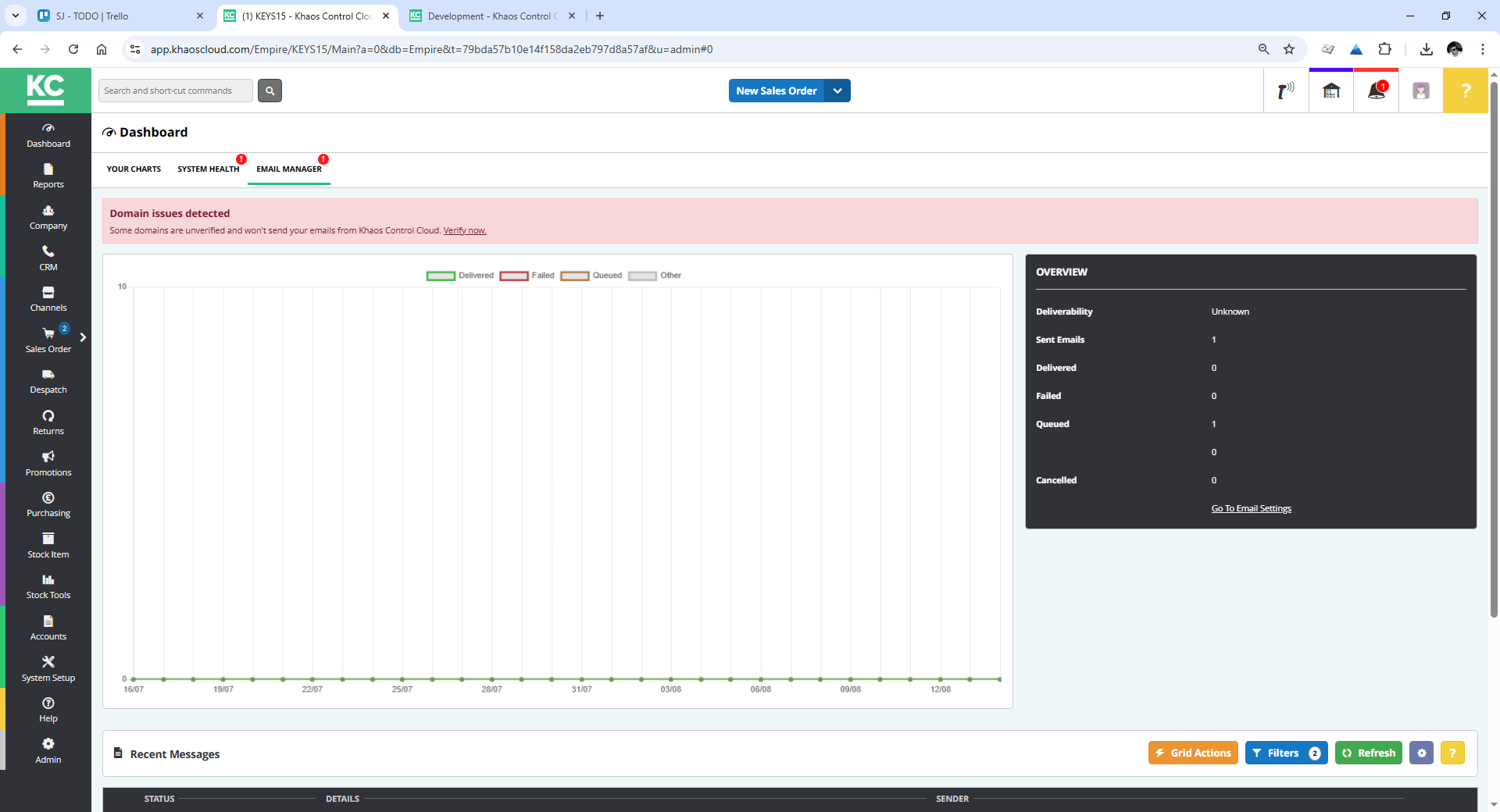This screenshot has width=1500, height=812.
Task: Click the Refresh button
Action: 1368,753
